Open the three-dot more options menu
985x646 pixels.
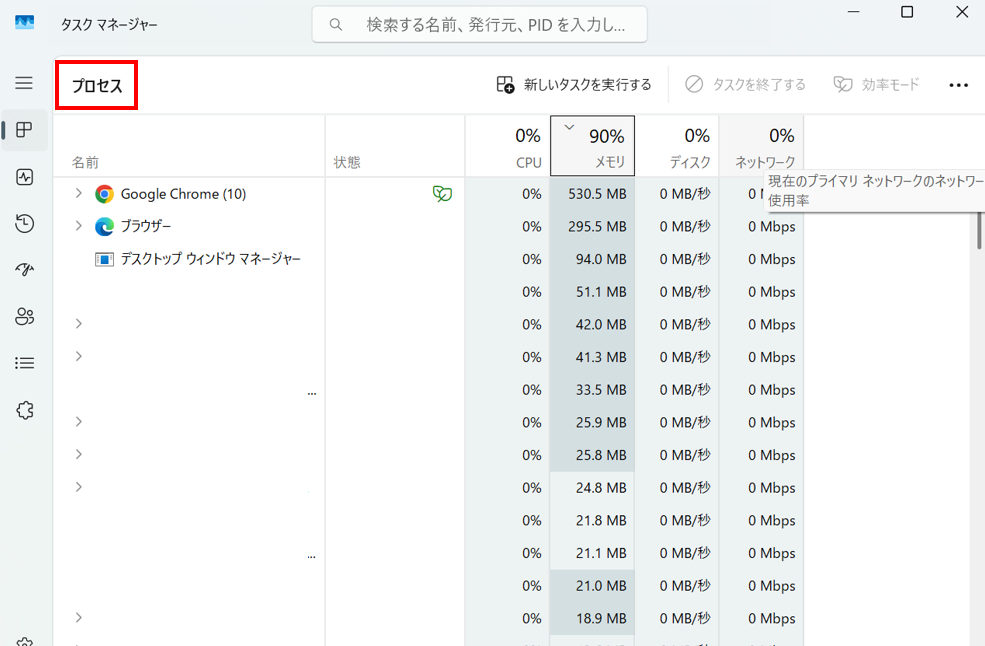coord(958,85)
